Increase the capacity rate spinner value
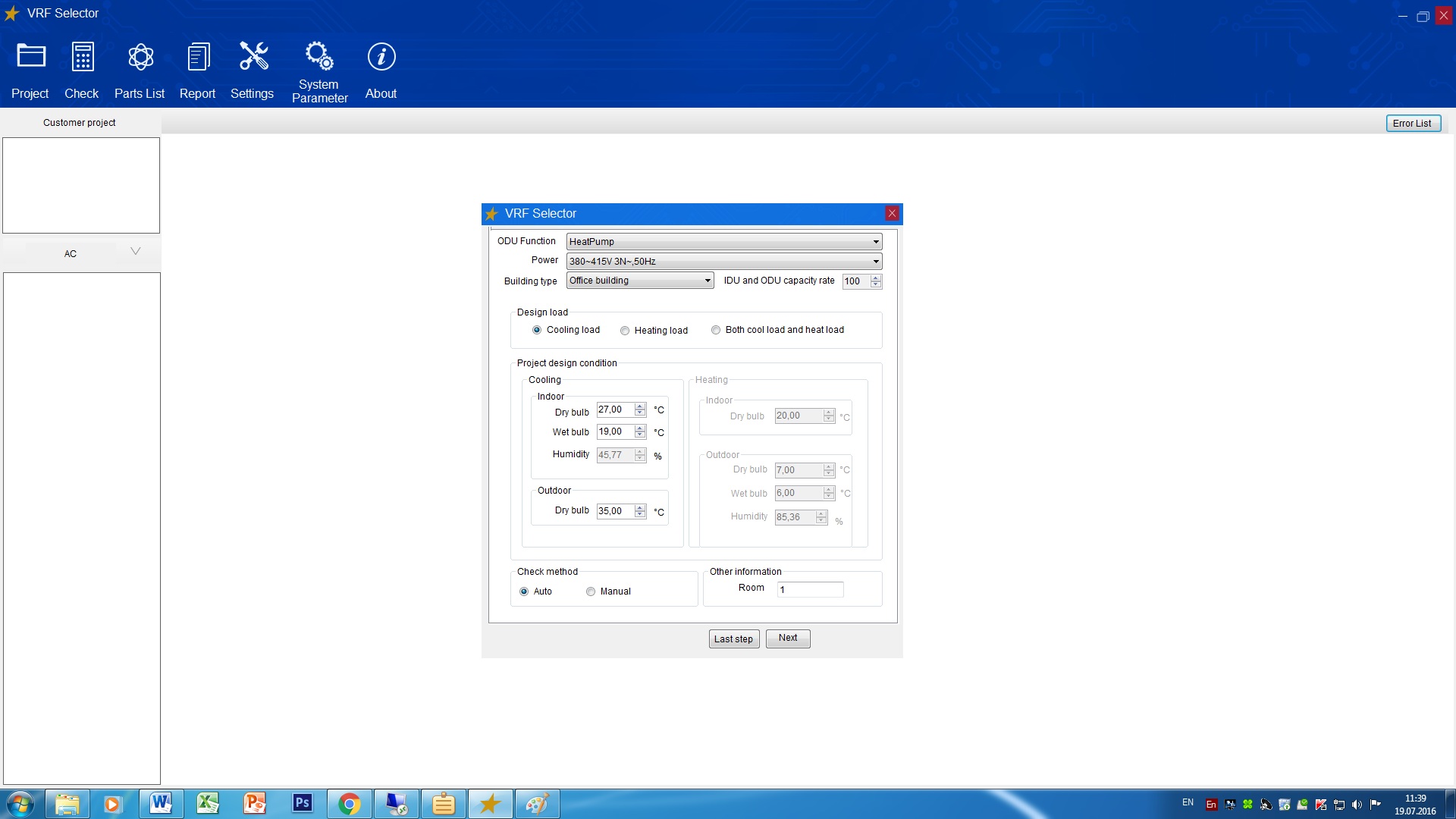Image resolution: width=1456 pixels, height=819 pixels. (876, 278)
